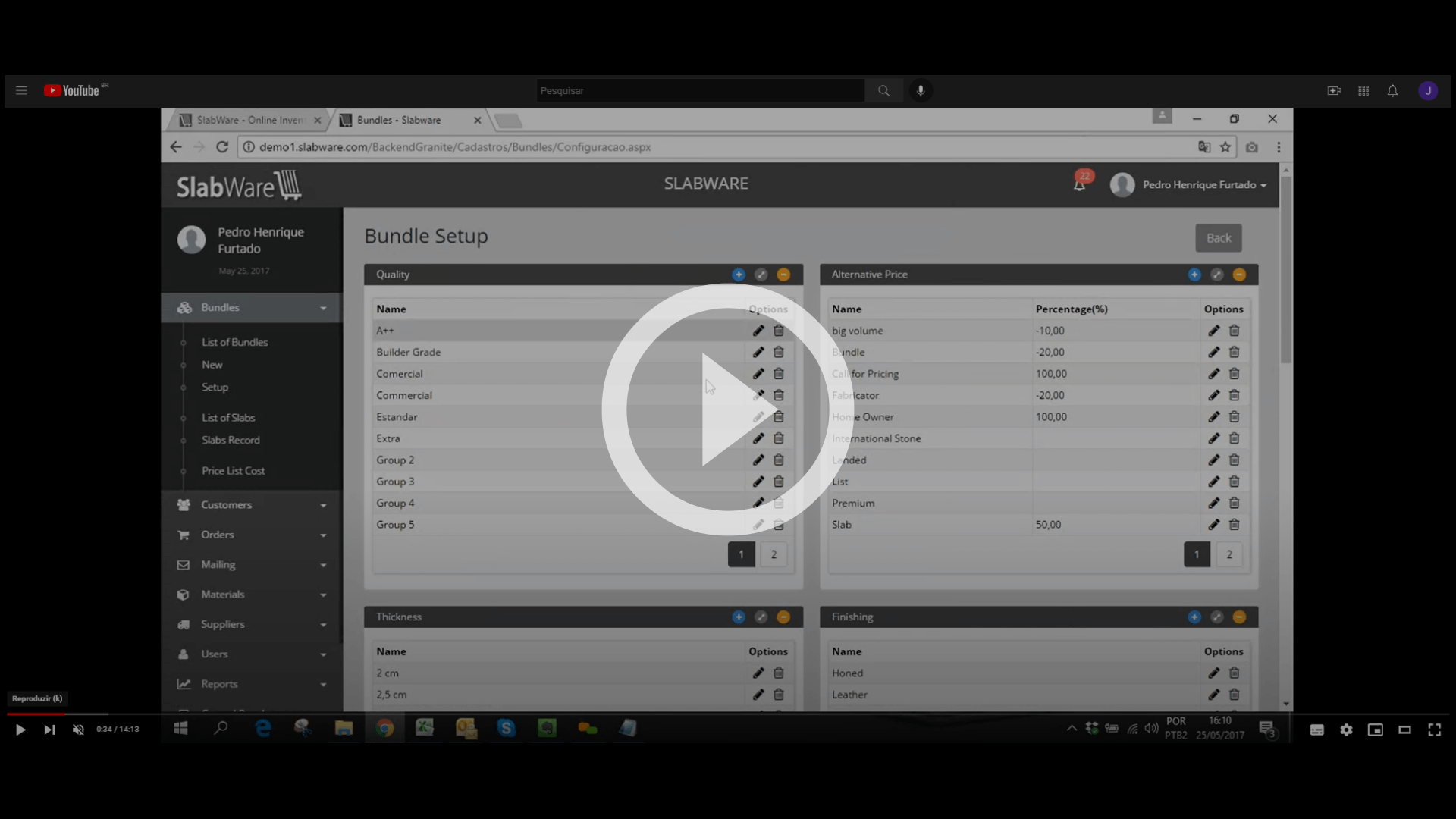Expand the Users sidebar menu
This screenshot has height=819, width=1456.
[x=252, y=654]
